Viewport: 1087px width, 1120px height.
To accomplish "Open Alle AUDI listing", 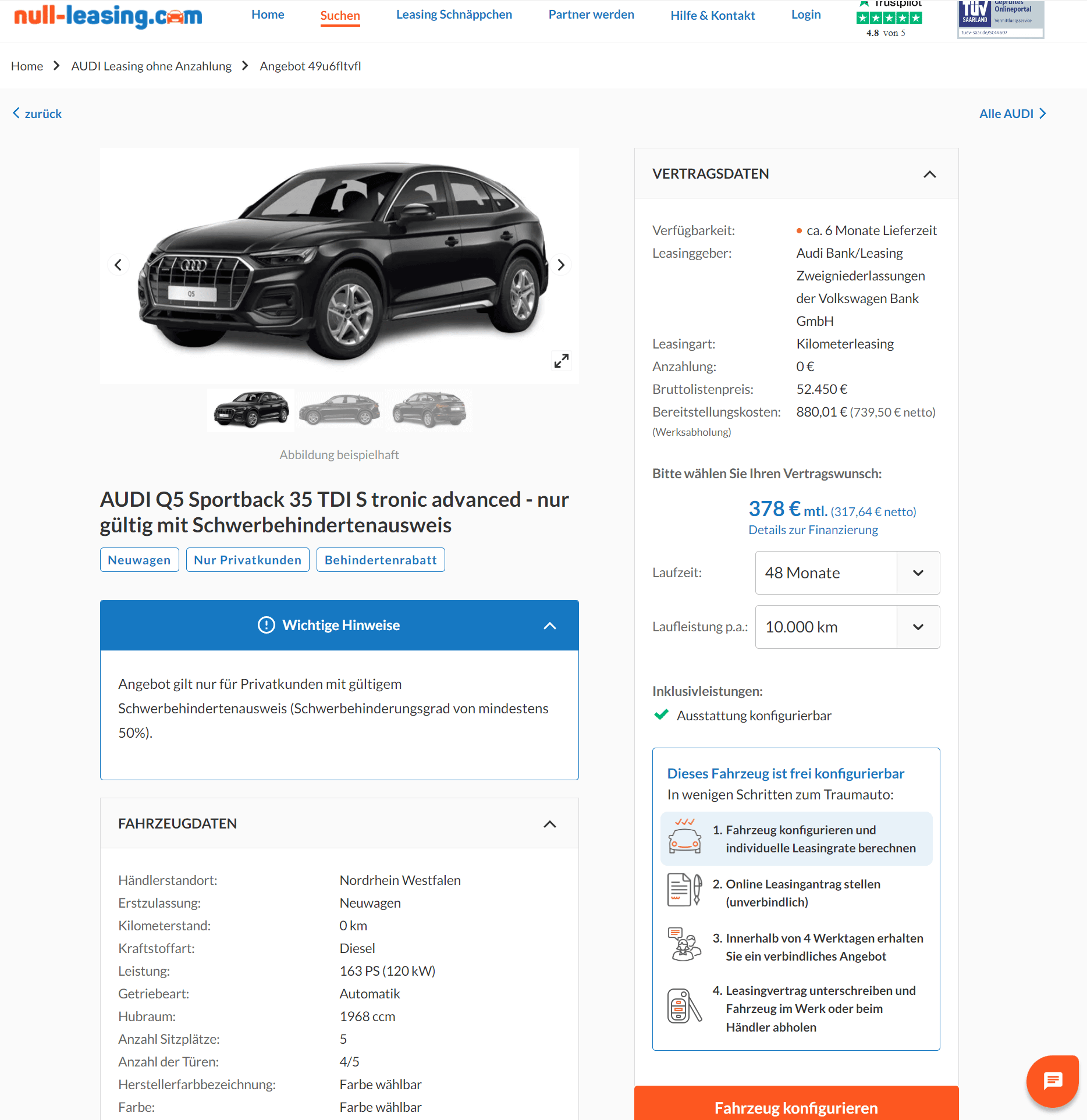I will [1013, 113].
